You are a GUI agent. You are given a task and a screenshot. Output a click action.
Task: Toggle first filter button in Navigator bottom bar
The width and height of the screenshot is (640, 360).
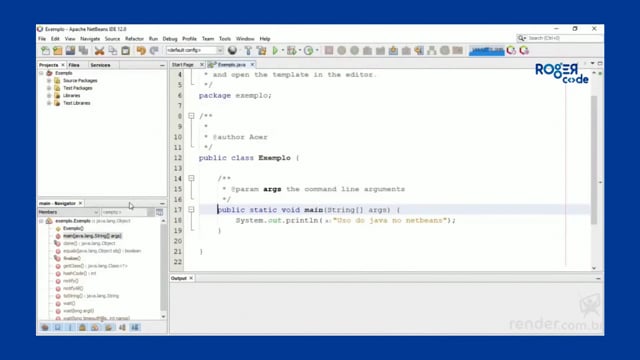pyautogui.click(x=45, y=327)
